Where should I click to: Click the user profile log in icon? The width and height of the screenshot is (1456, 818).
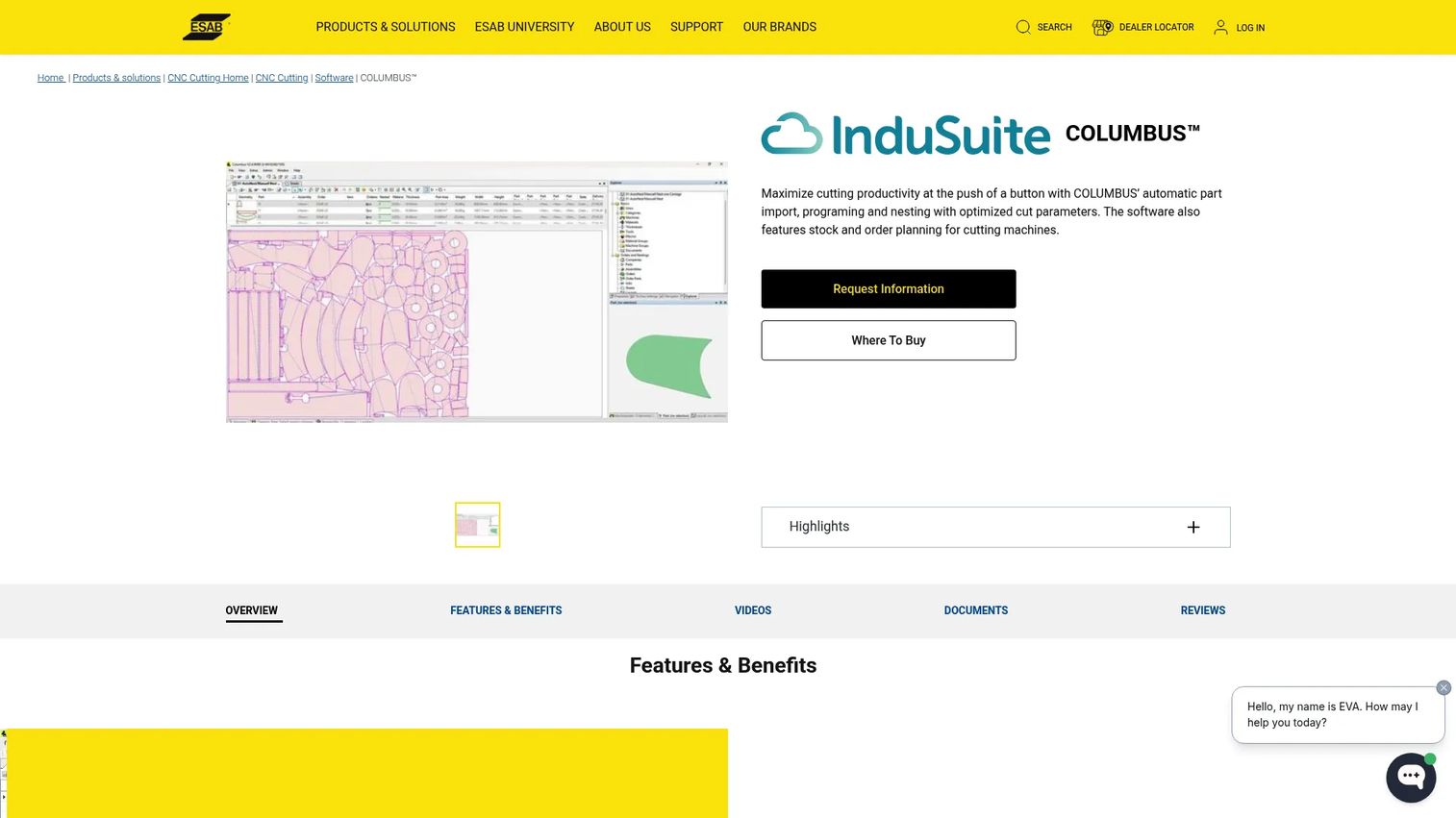click(x=1220, y=27)
